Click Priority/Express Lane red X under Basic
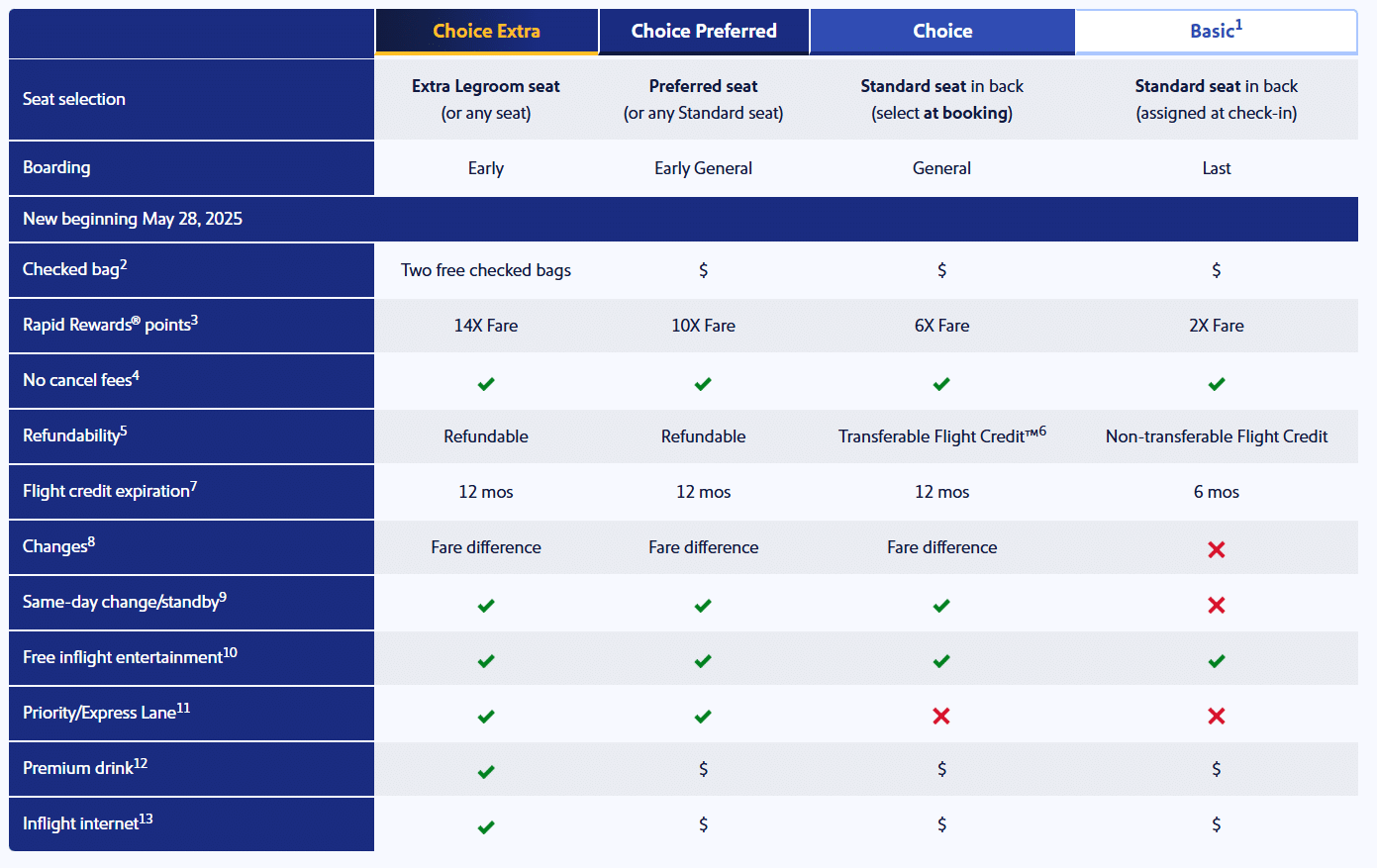The width and height of the screenshot is (1377, 868). coord(1217,716)
